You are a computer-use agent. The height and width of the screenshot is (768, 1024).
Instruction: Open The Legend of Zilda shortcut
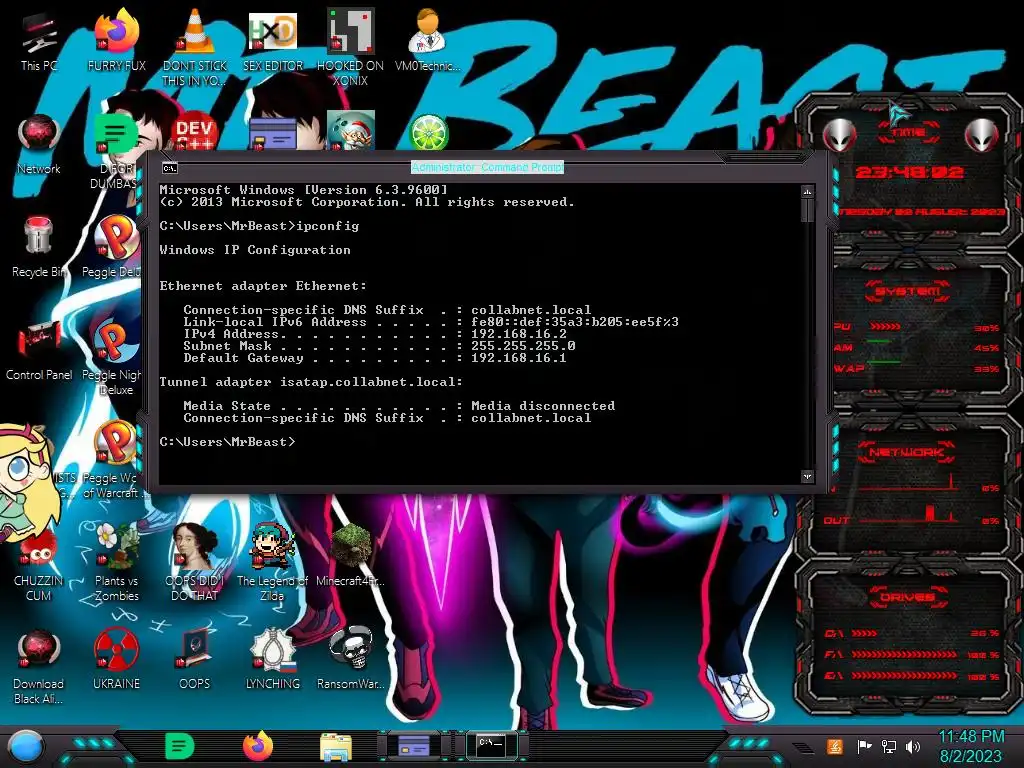tap(272, 562)
